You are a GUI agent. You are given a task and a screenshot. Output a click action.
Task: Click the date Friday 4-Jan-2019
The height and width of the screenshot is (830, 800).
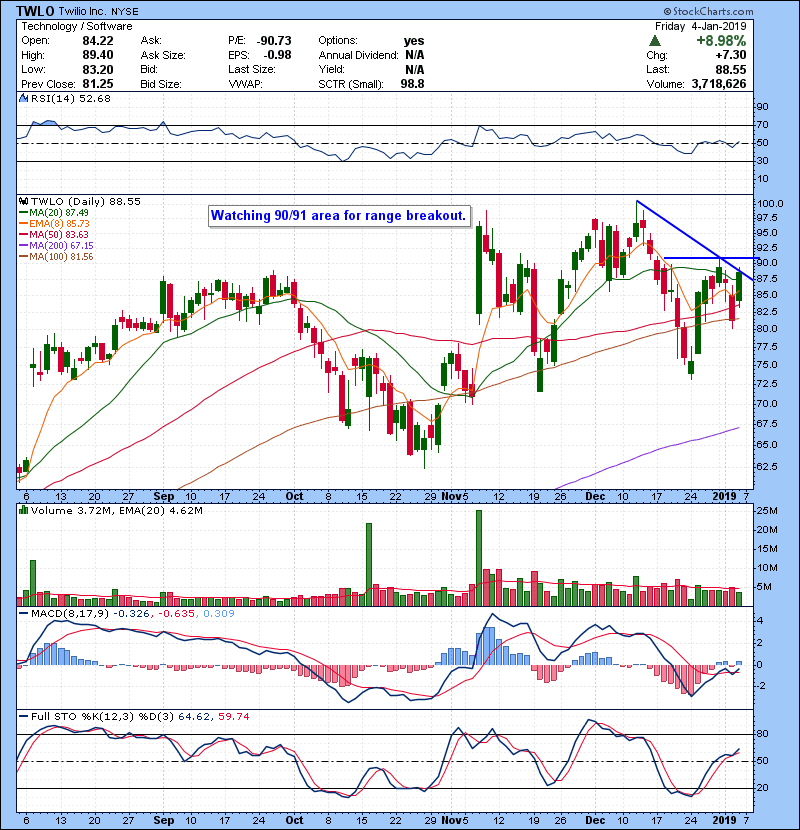tap(700, 26)
